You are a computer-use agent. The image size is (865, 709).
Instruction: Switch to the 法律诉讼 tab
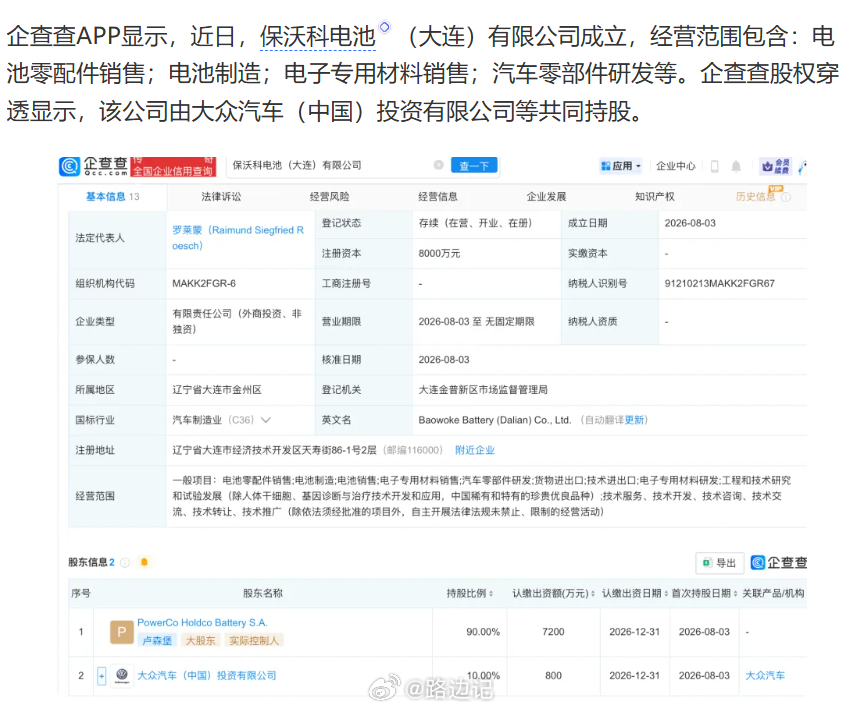pos(221,196)
